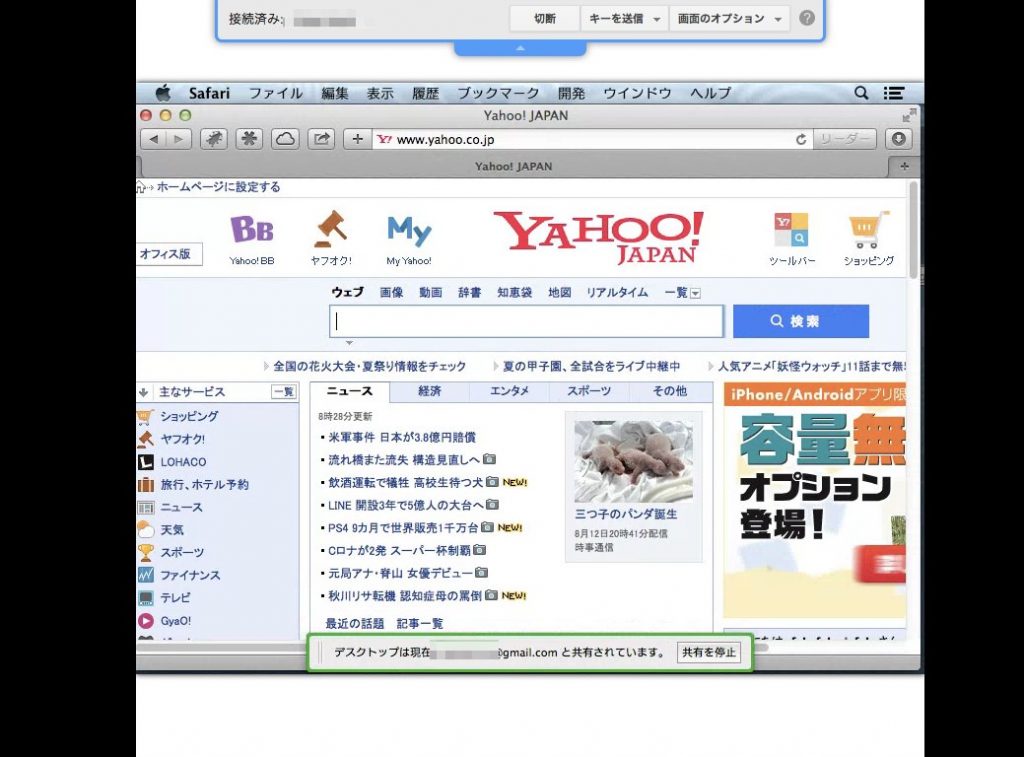Open the ウインドウ menu
The height and width of the screenshot is (757, 1024).
click(637, 93)
